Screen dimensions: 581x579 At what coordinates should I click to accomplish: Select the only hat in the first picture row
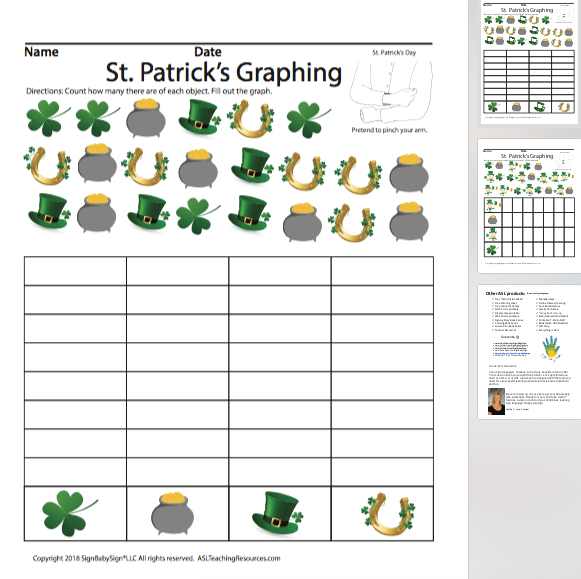pyautogui.click(x=199, y=117)
